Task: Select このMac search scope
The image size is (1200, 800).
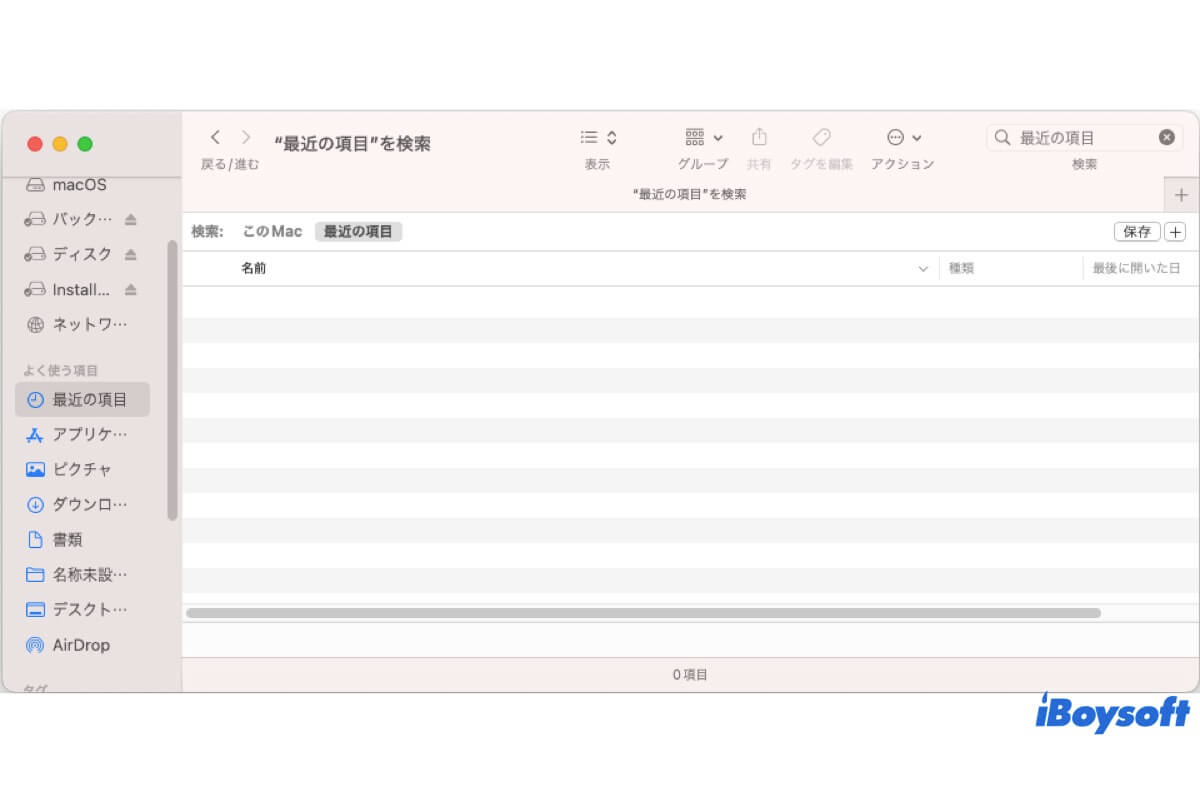Action: (x=272, y=231)
